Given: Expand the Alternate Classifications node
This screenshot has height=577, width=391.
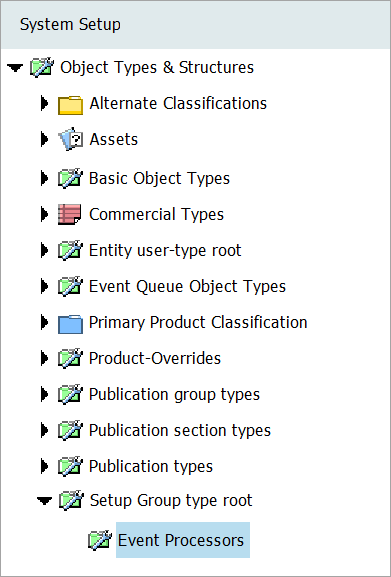Looking at the screenshot, I should click(44, 103).
